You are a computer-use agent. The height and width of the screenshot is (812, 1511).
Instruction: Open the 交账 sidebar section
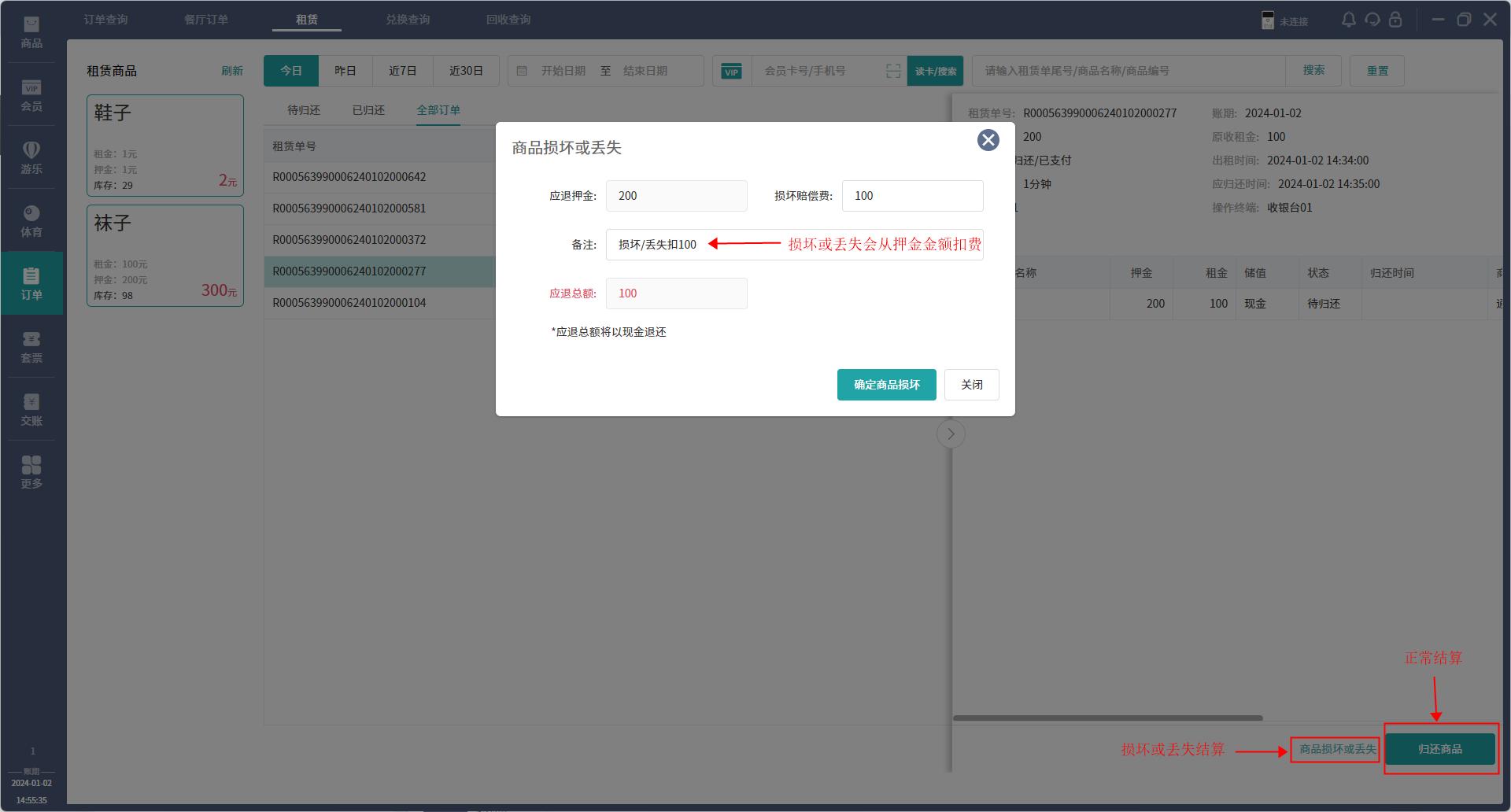click(x=31, y=410)
